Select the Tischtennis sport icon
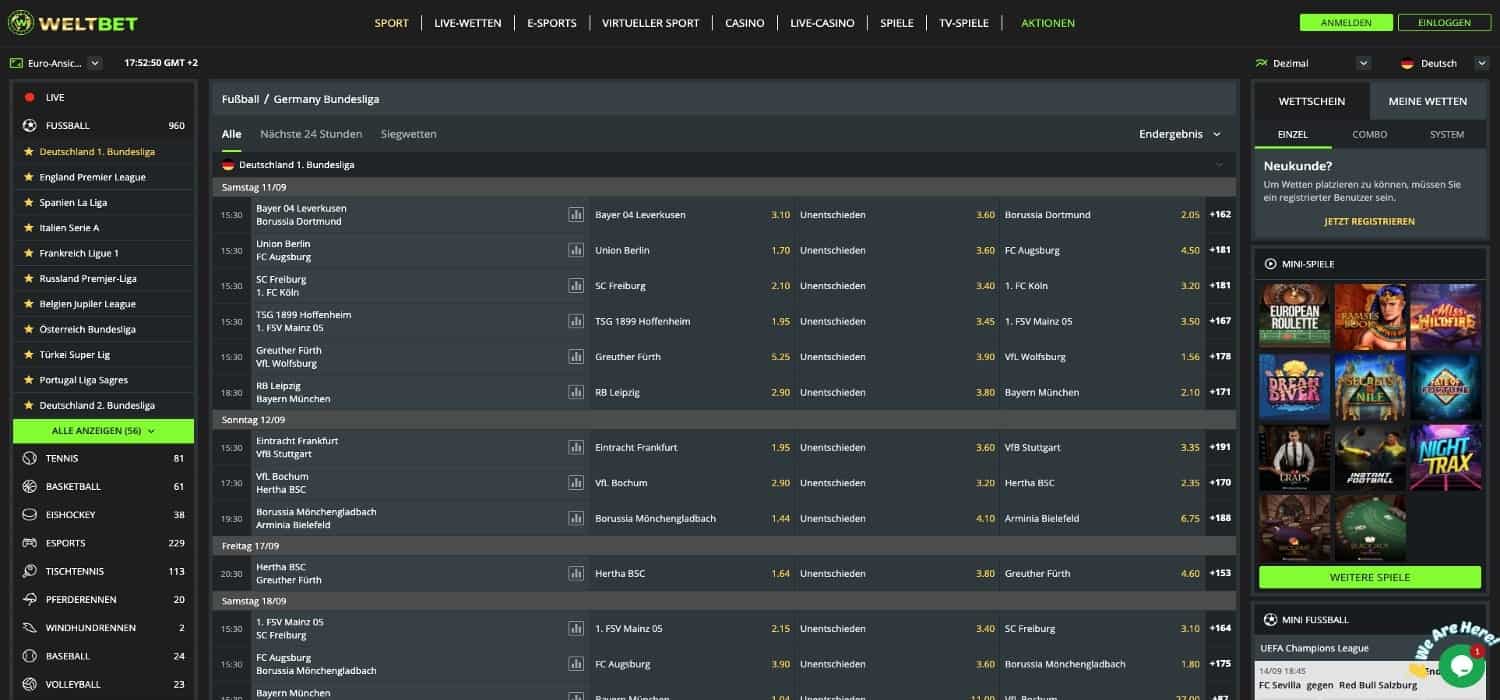Image resolution: width=1500 pixels, height=700 pixels. [29, 571]
